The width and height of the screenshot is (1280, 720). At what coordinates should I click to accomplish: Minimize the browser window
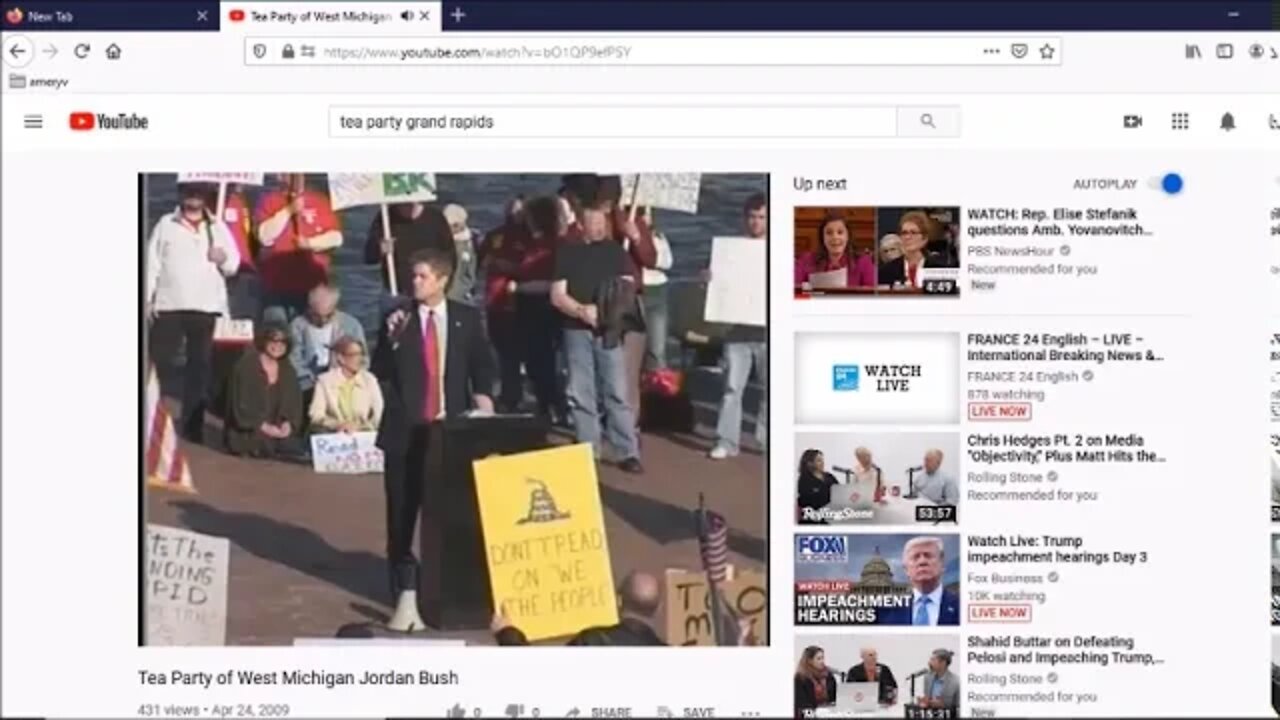click(x=1233, y=15)
